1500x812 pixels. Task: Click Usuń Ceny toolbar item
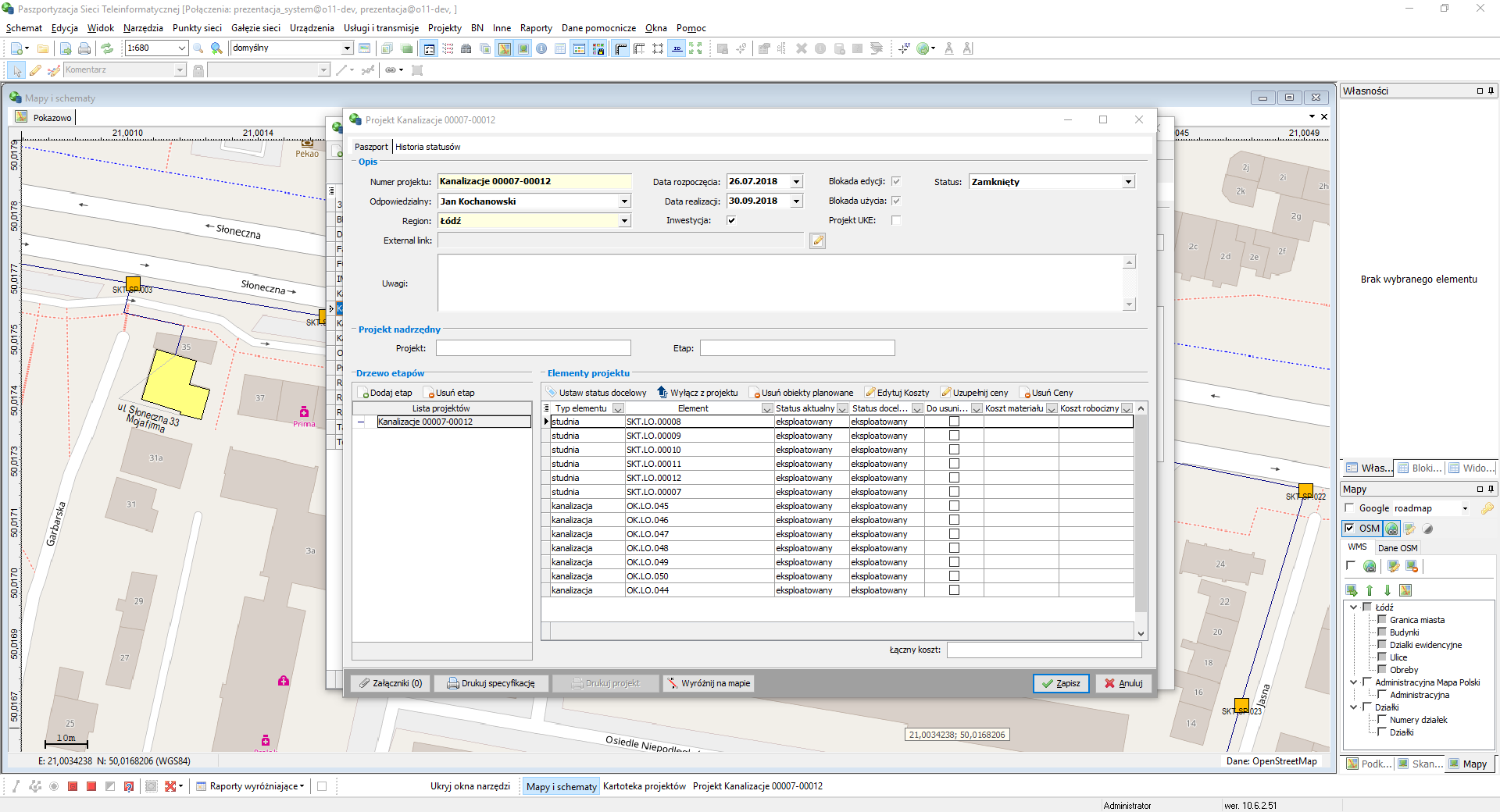tap(1046, 393)
